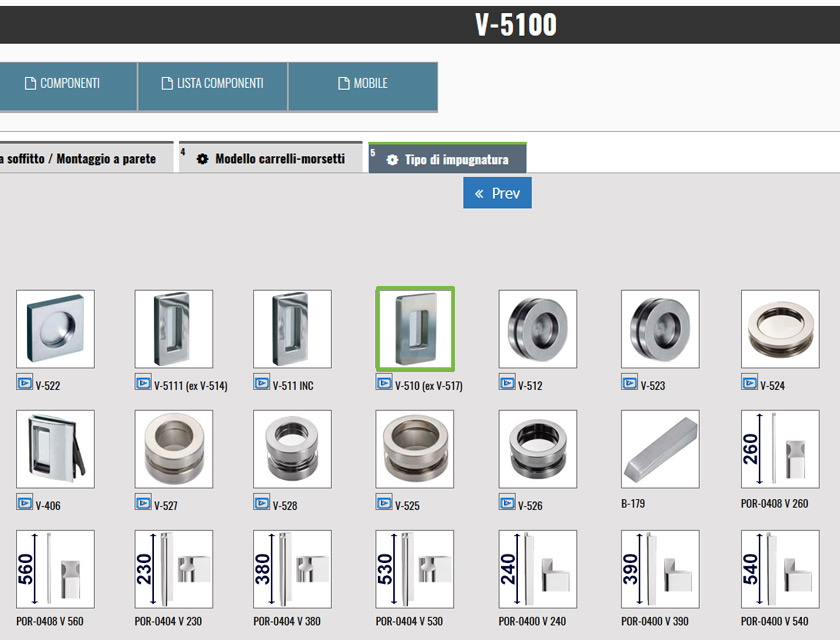Select the V-527 knob image
The height and width of the screenshot is (640, 840).
point(174,449)
